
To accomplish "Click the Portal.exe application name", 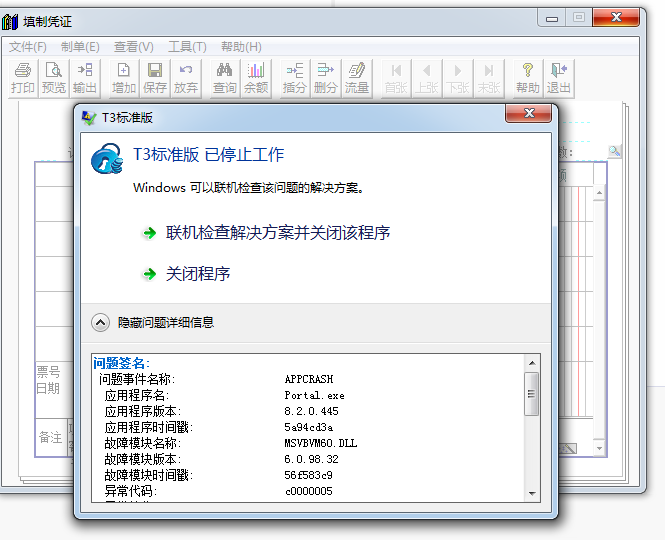I will tap(314, 395).
